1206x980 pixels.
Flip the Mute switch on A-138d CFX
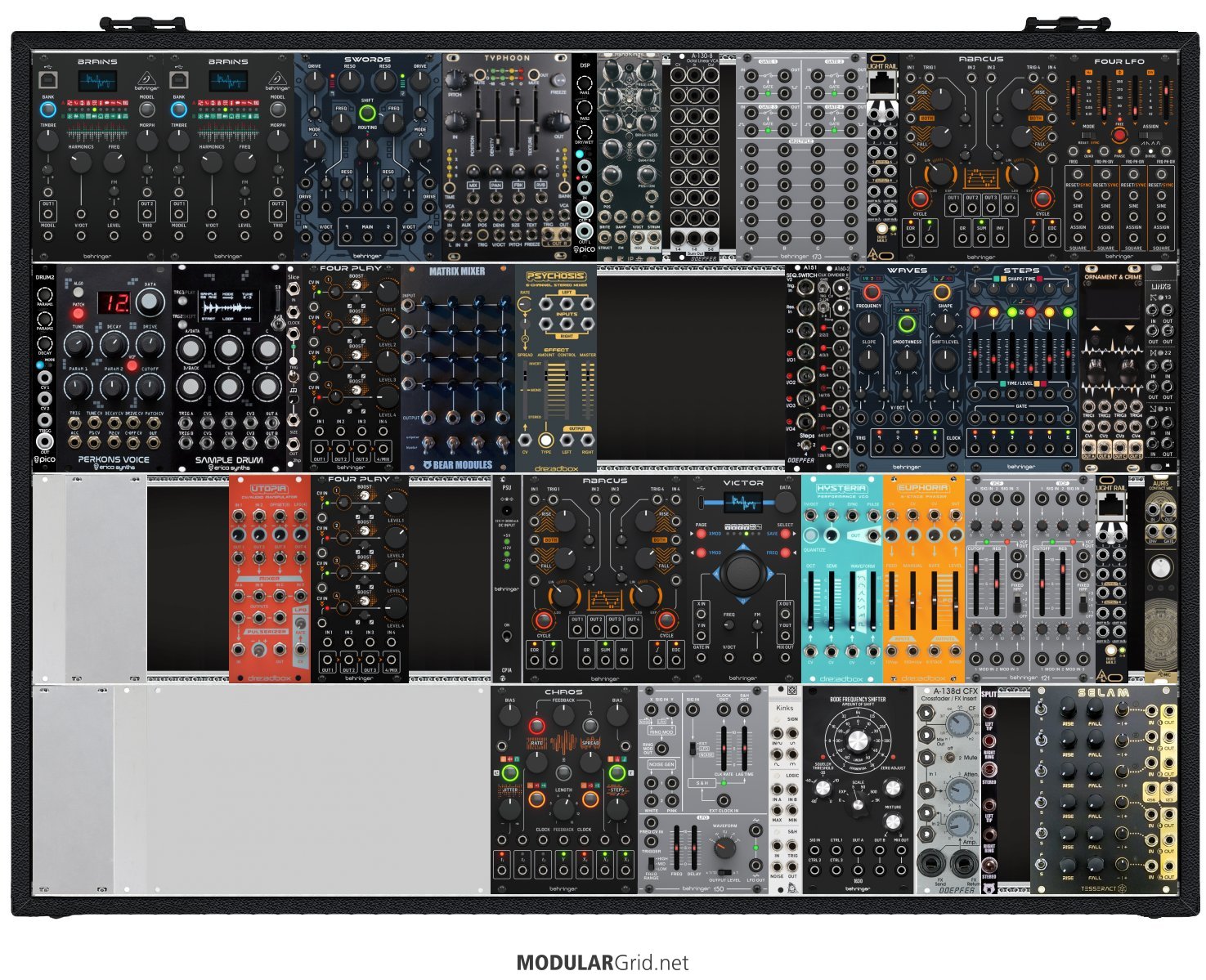coord(949,758)
